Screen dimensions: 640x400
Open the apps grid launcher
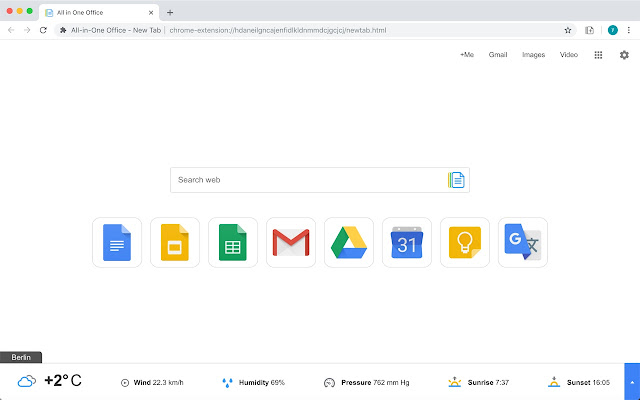(598, 55)
